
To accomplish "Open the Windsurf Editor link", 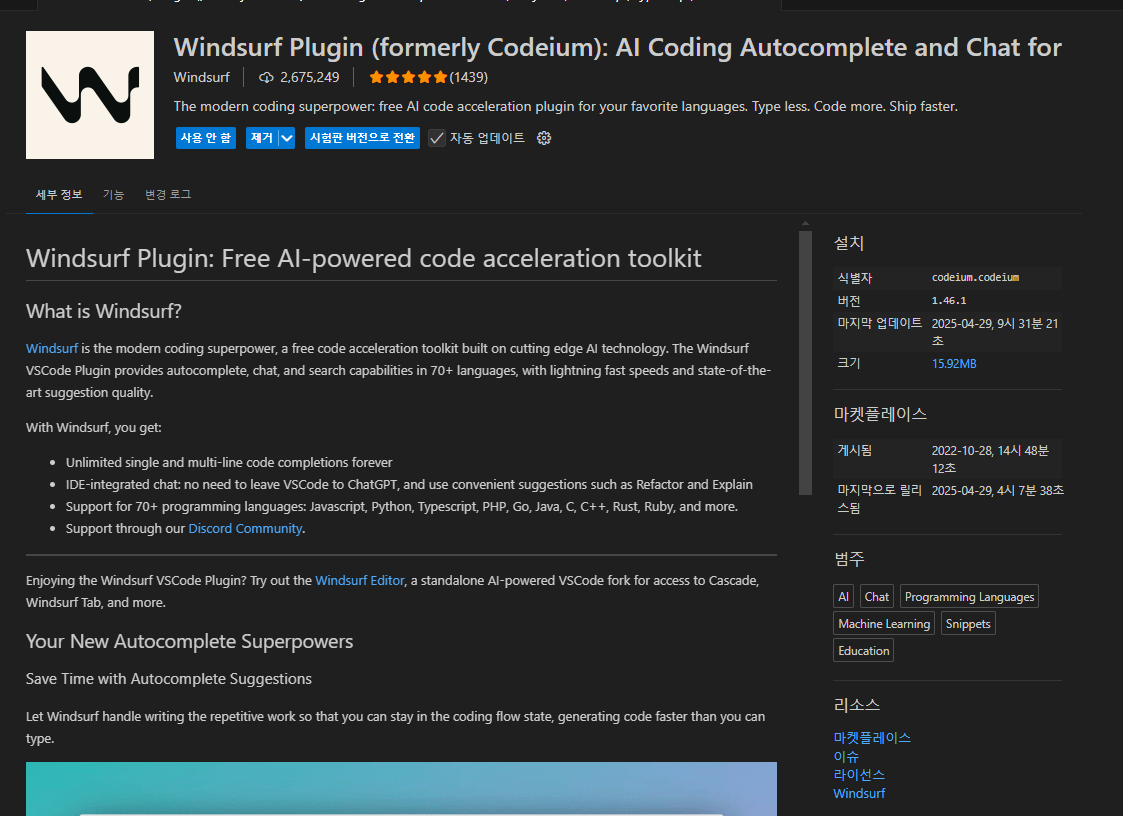I will [x=360, y=581].
